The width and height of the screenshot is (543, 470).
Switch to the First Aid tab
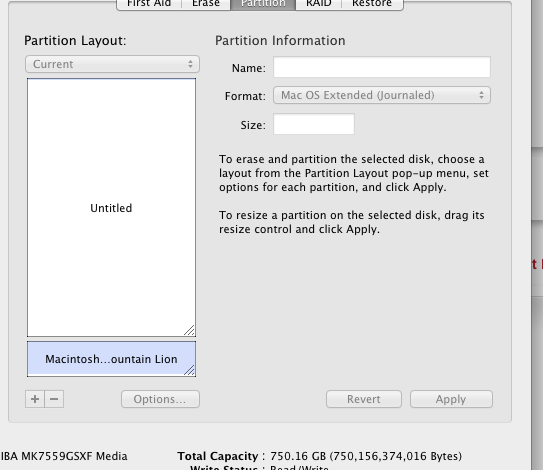[149, 4]
